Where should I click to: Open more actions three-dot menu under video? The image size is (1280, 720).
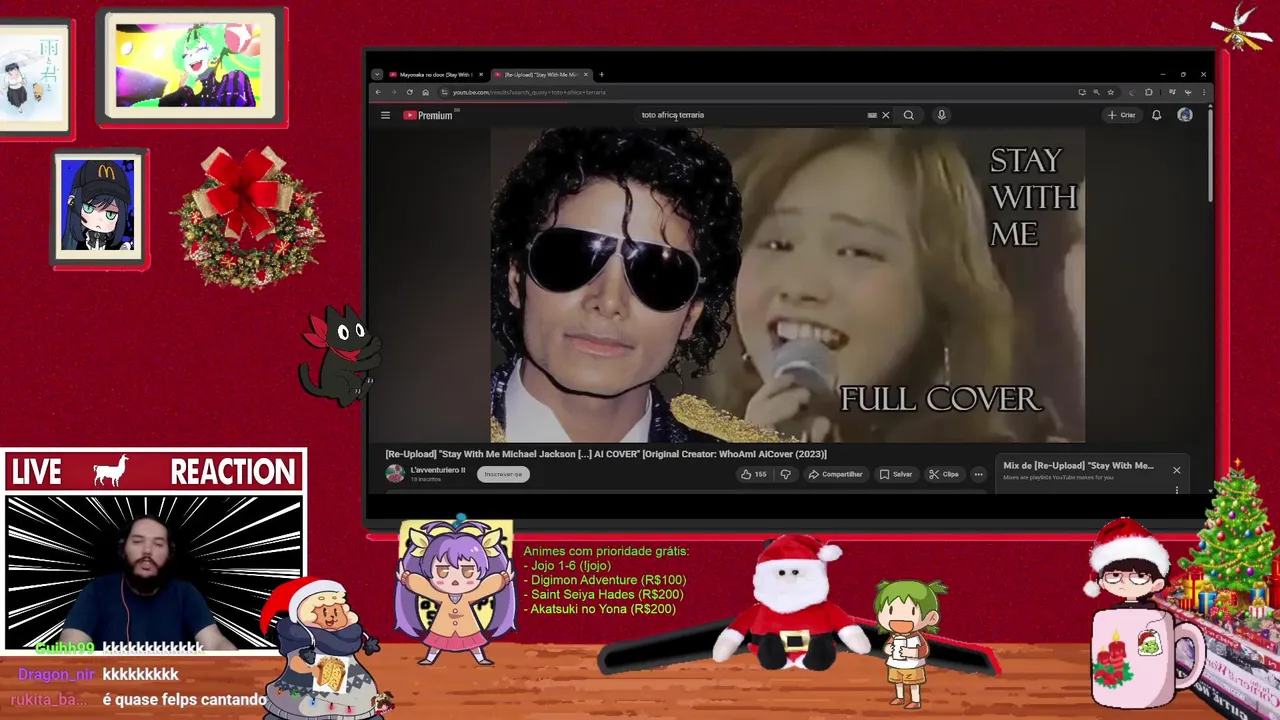(x=979, y=474)
